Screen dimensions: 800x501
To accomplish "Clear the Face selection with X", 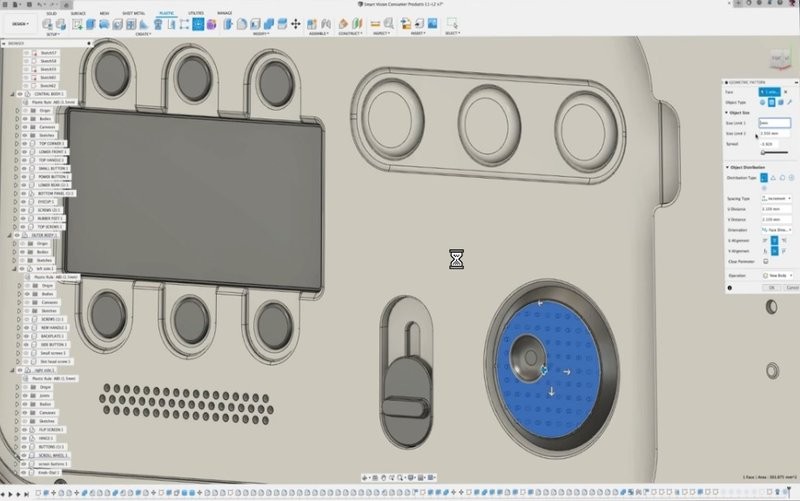I will 787,91.
